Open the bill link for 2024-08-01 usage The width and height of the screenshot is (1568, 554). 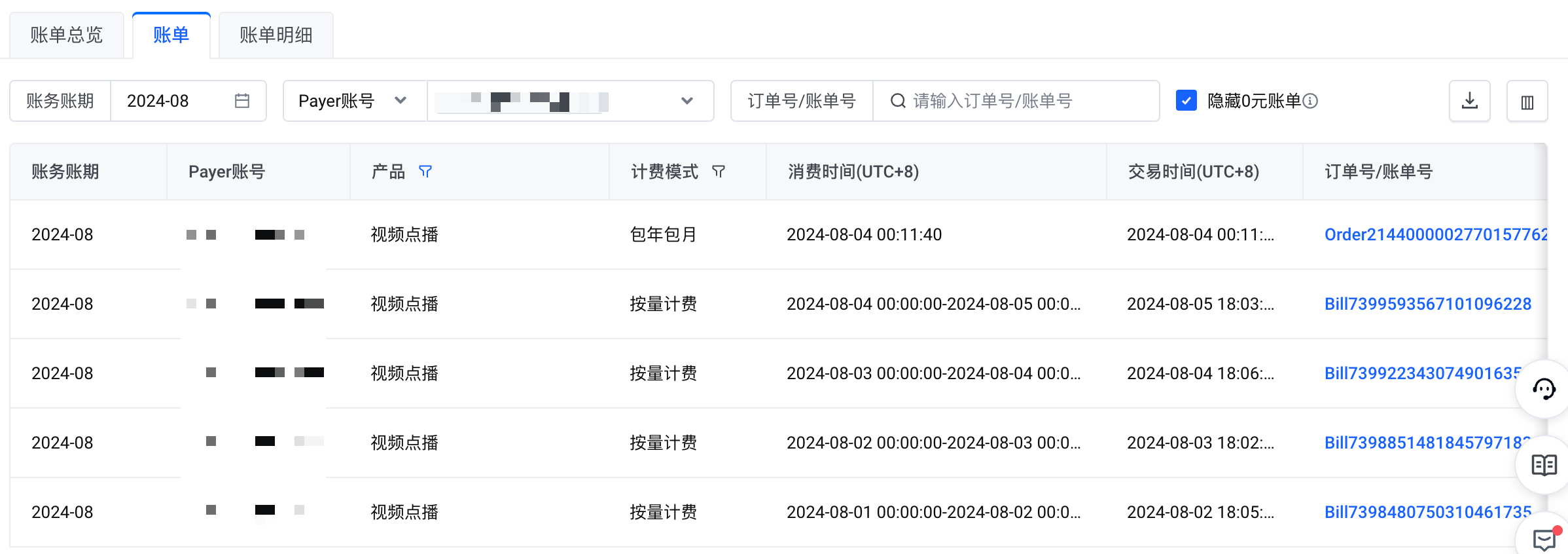point(1427,512)
